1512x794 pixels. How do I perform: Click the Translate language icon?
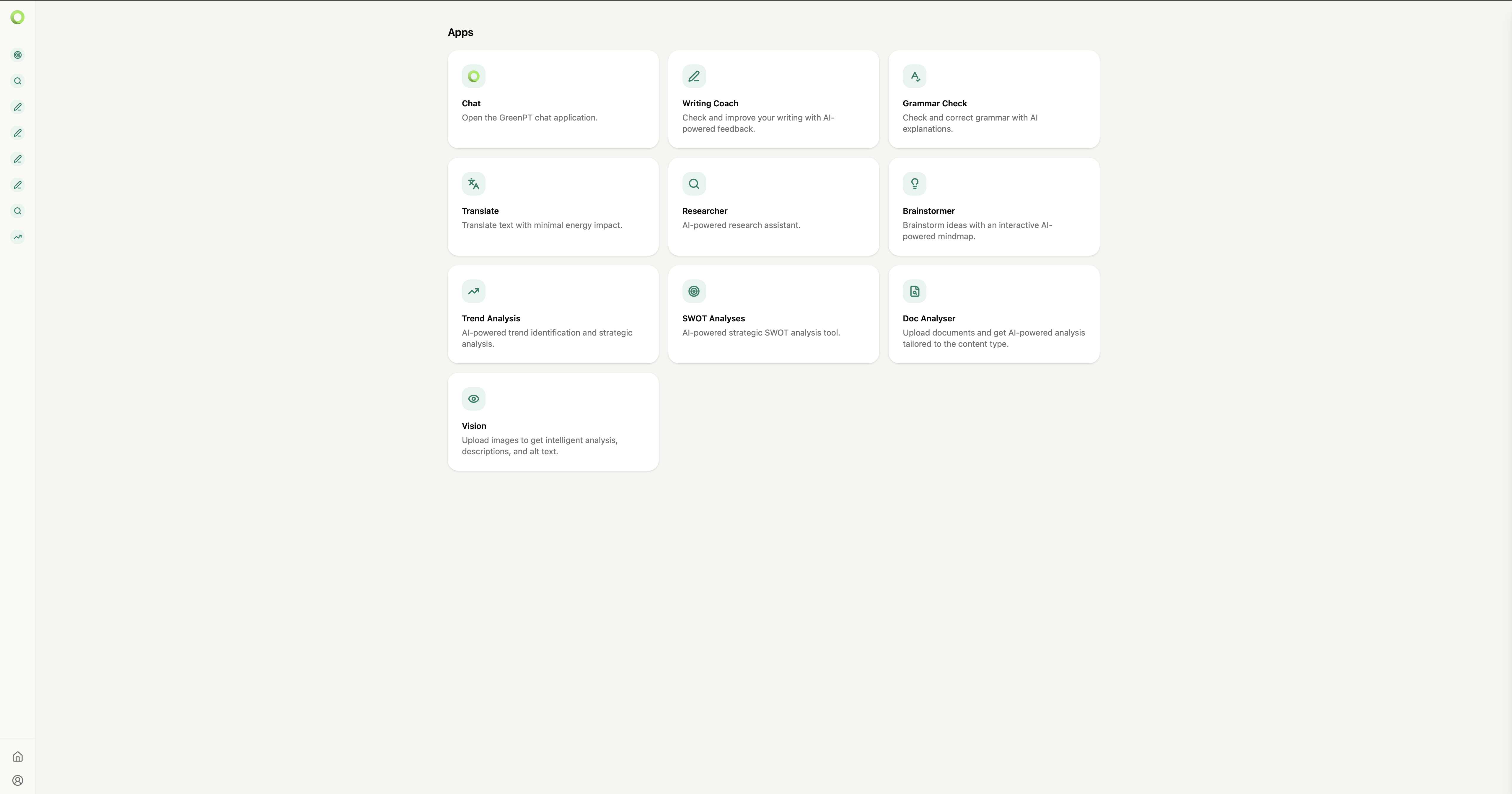(473, 184)
